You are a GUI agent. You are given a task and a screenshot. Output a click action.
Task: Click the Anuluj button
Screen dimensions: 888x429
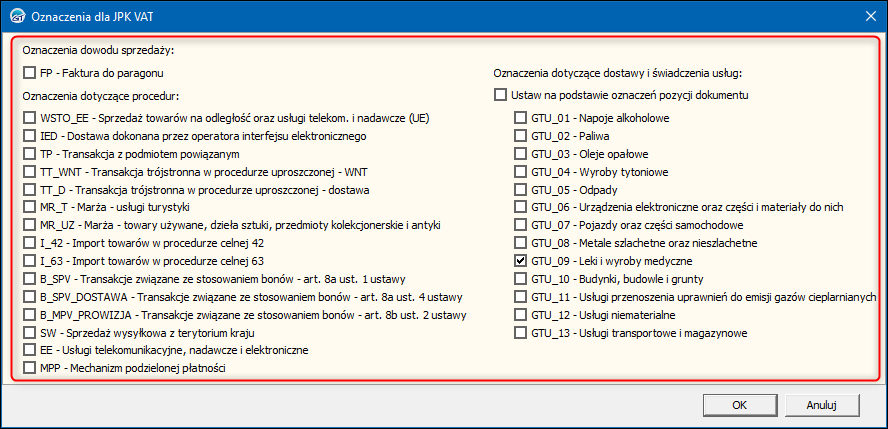click(x=821, y=405)
